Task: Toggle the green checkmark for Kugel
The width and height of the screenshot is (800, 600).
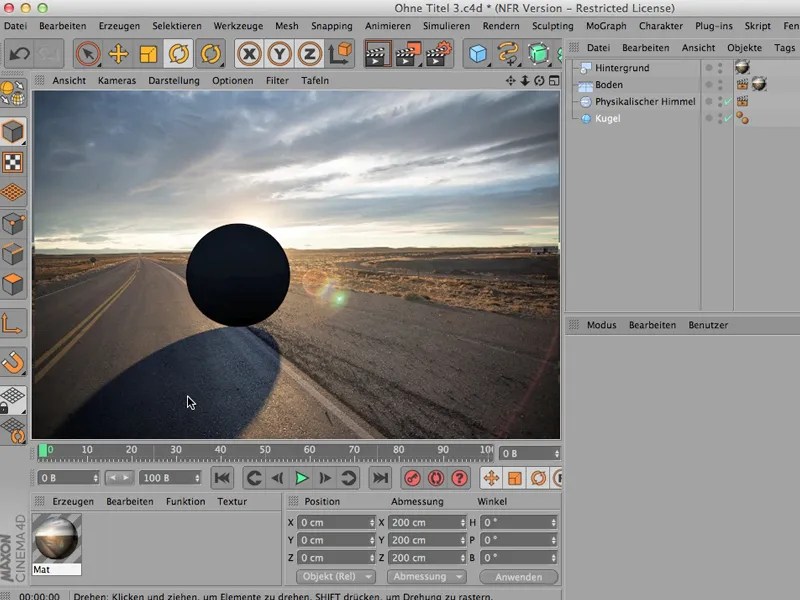Action: click(726, 119)
